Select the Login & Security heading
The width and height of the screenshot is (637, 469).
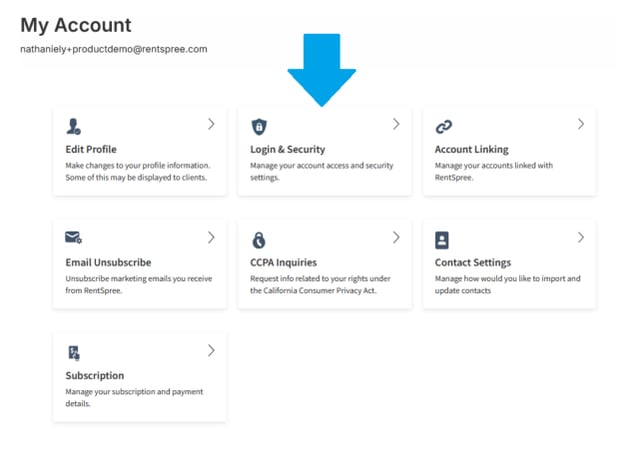click(x=288, y=150)
